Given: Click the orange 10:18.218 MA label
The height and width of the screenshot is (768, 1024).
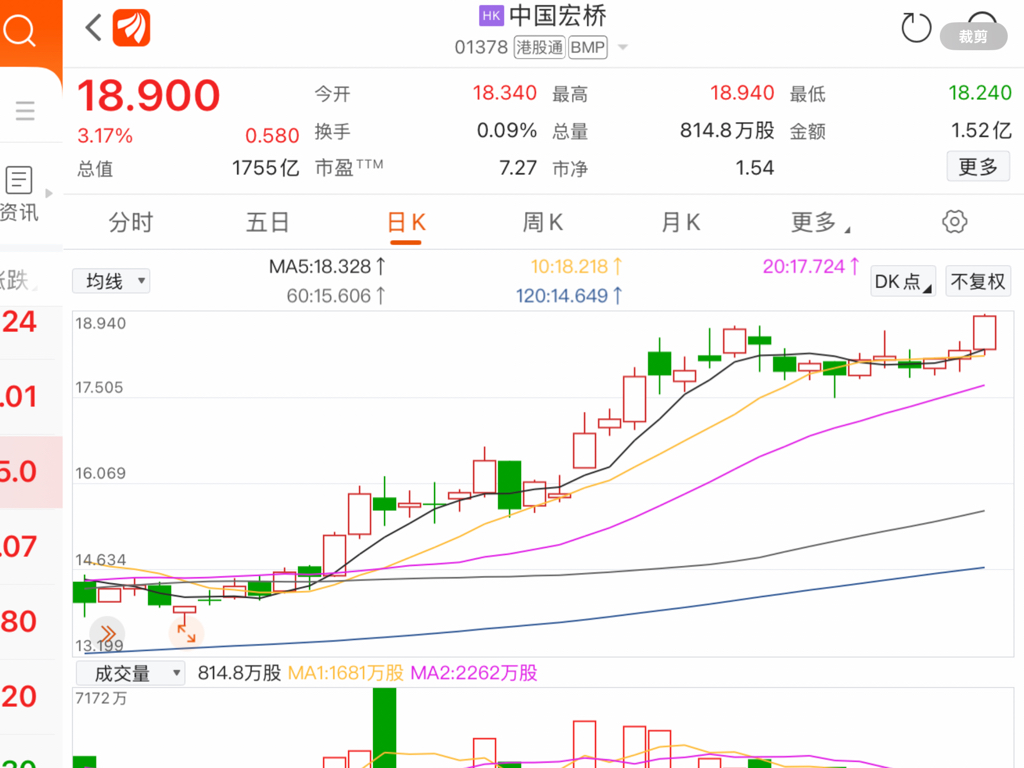Looking at the screenshot, I should [576, 266].
